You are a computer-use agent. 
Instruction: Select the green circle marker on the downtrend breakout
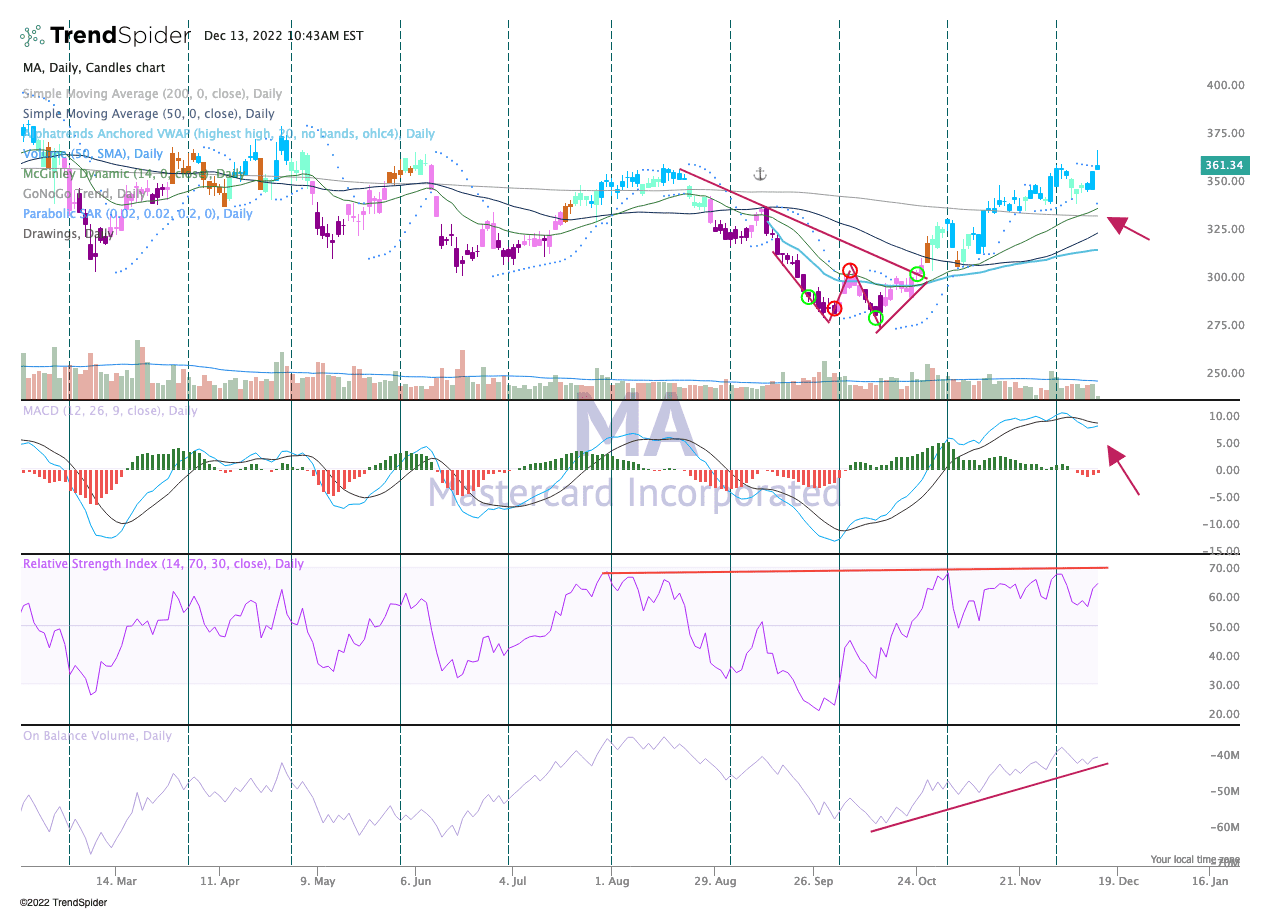tap(917, 273)
